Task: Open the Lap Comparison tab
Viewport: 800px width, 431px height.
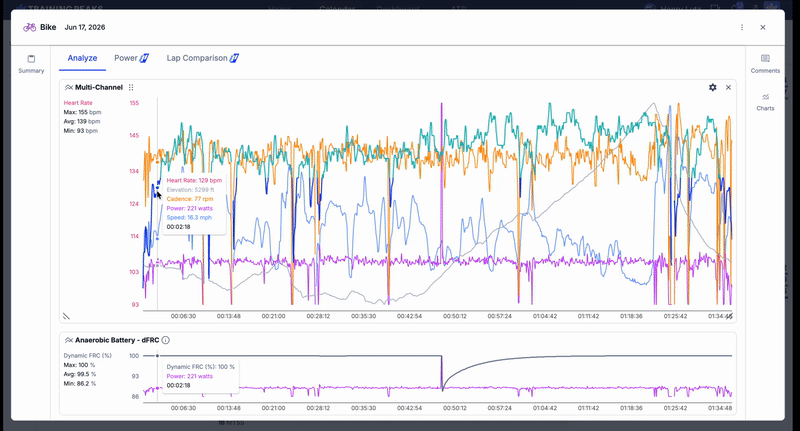Action: click(203, 58)
